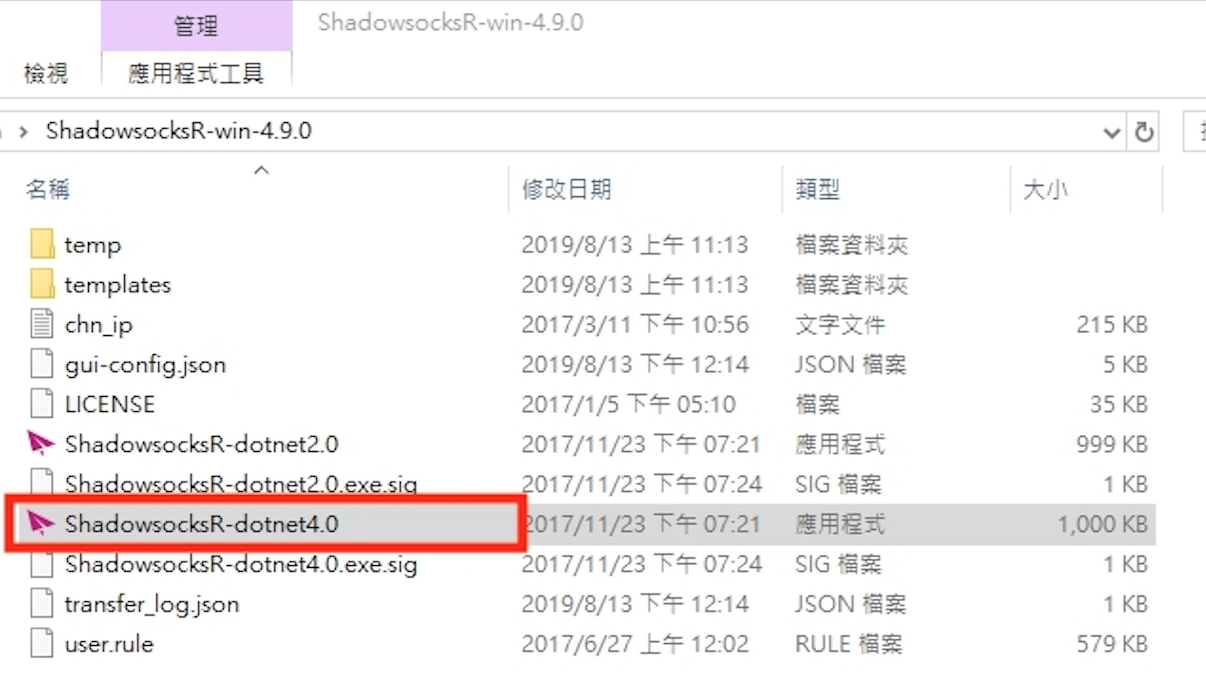Open the address bar history dropdown

point(1111,133)
